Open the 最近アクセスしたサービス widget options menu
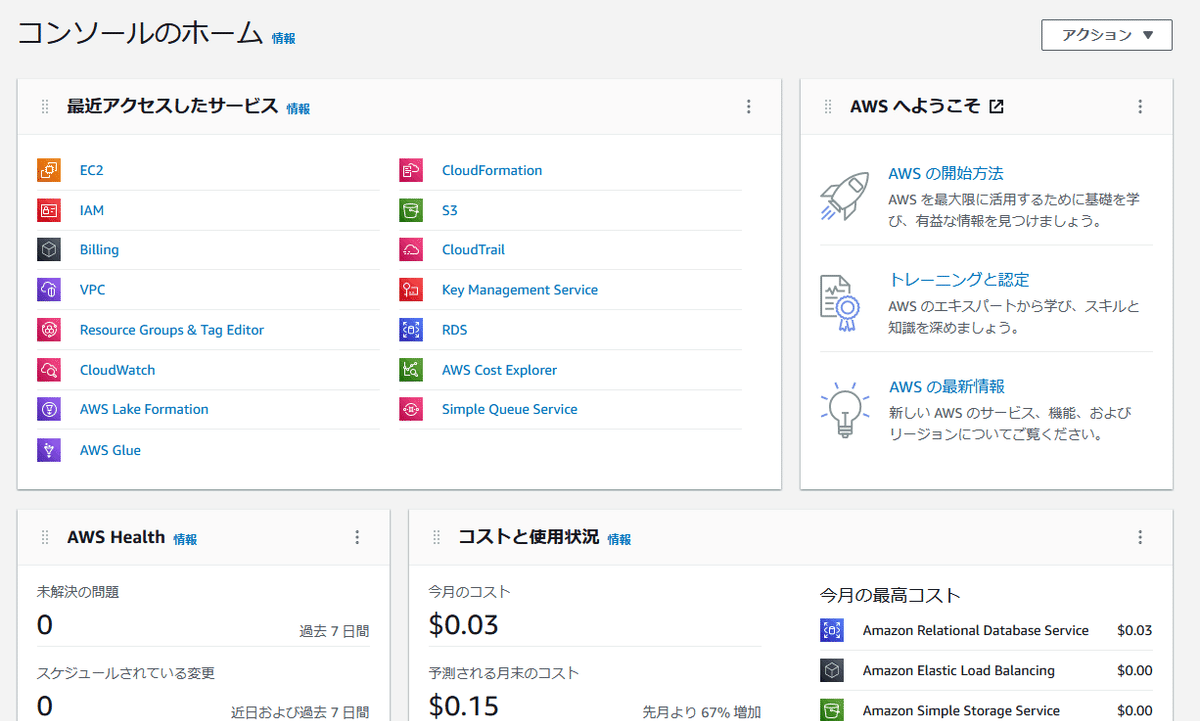 [x=749, y=107]
